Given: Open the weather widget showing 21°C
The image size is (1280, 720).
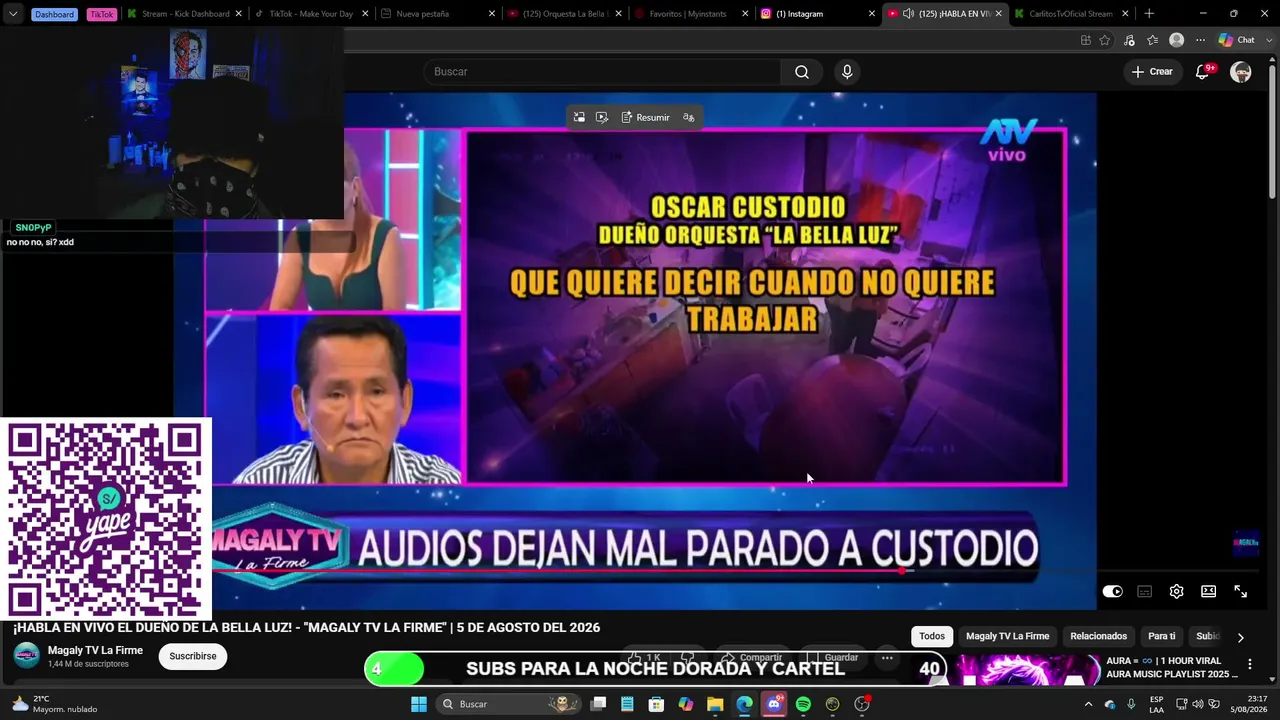Looking at the screenshot, I should (x=55, y=704).
